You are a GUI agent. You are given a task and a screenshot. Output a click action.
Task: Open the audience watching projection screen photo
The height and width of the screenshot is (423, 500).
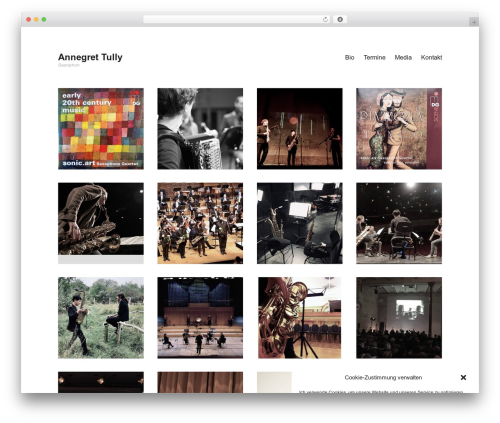[399, 318]
